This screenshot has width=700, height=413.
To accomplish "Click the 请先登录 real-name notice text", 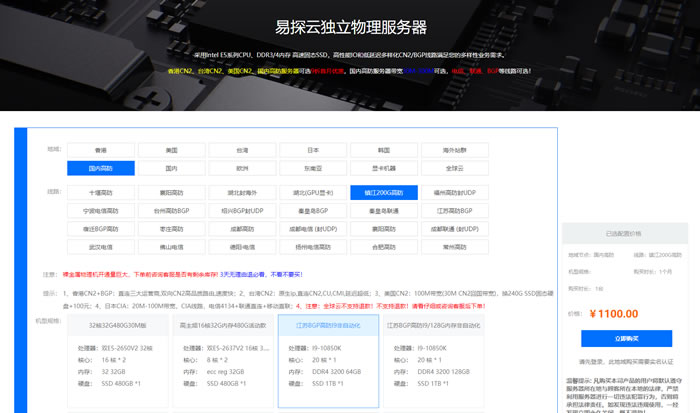I will pos(626,362).
